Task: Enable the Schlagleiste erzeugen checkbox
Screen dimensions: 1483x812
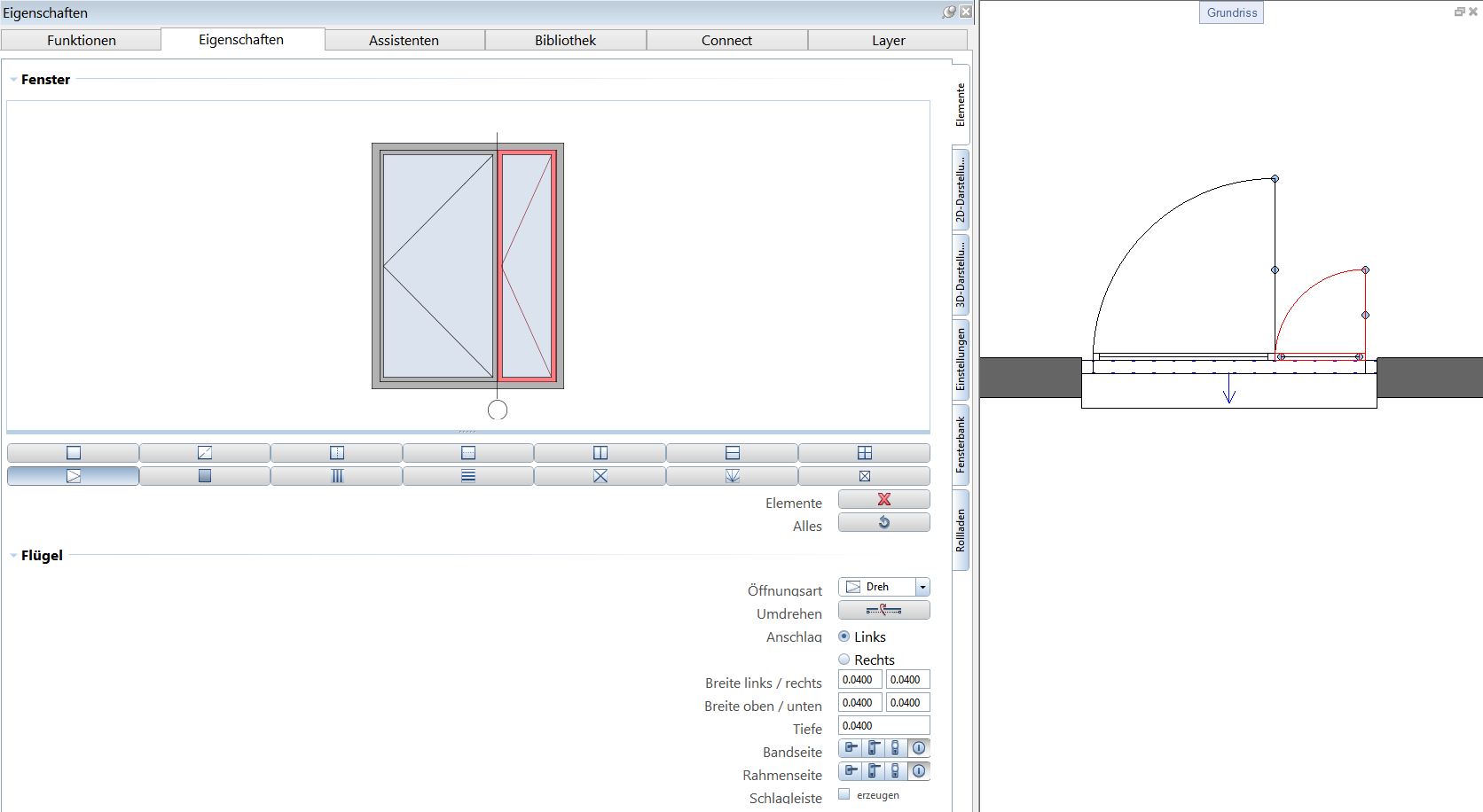Action: coord(844,795)
